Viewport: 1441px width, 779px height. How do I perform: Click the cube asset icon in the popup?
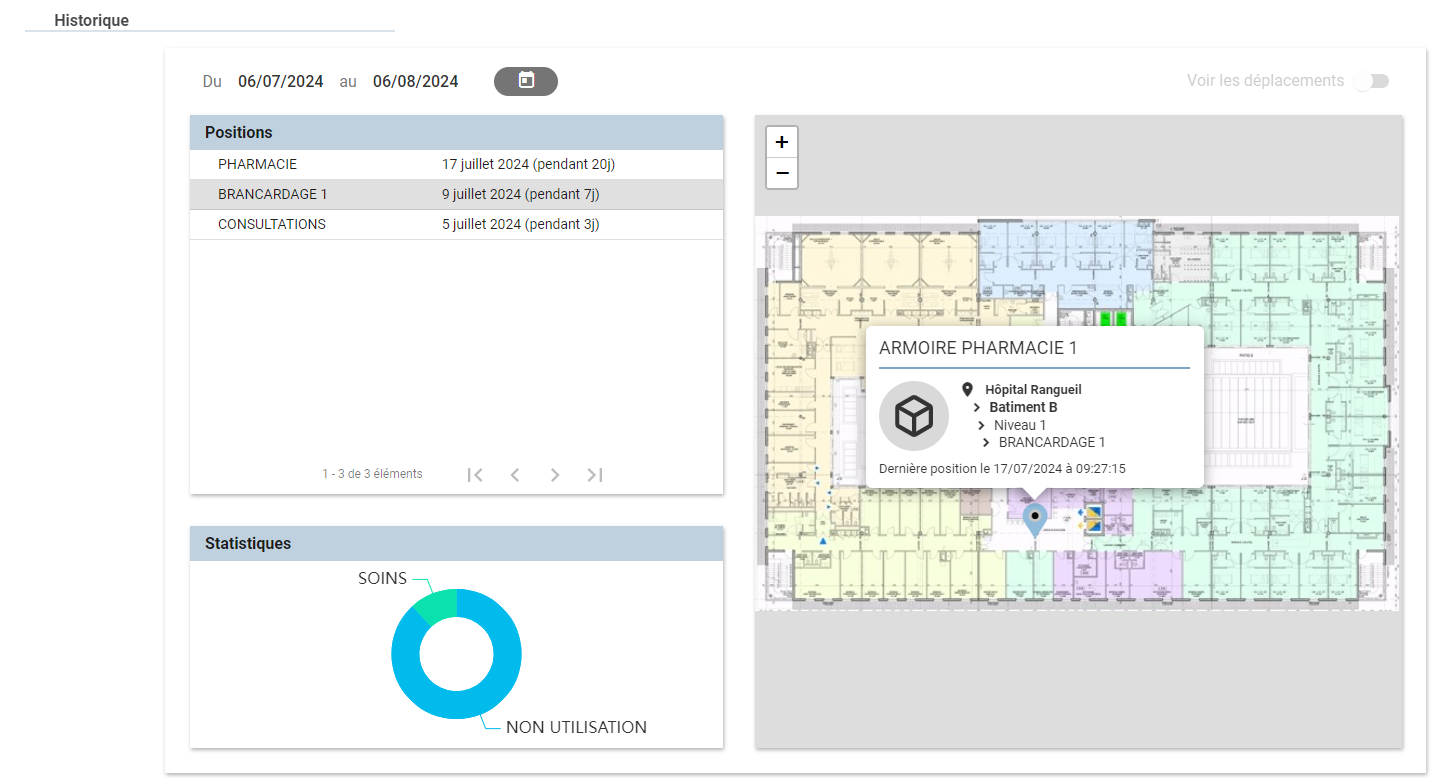point(914,416)
